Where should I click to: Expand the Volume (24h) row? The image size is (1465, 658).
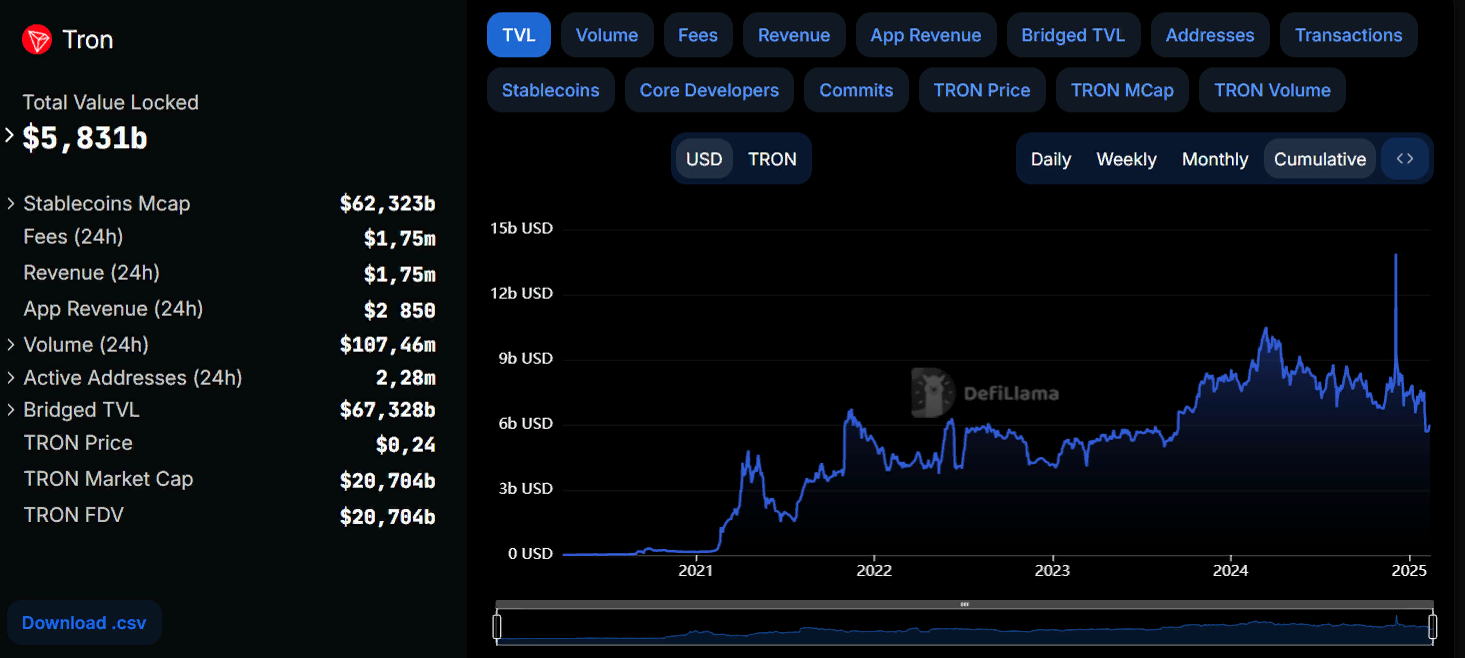pos(11,345)
